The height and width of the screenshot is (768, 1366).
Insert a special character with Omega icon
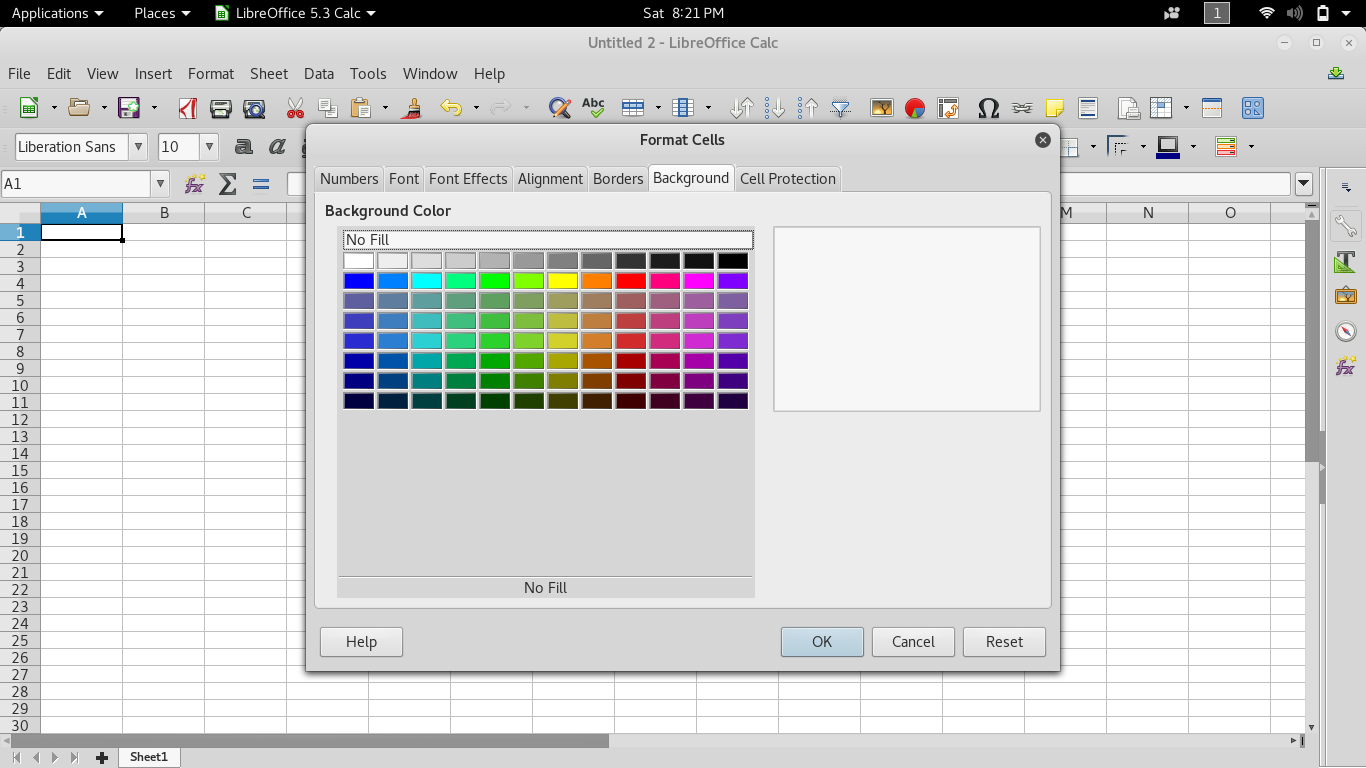988,107
